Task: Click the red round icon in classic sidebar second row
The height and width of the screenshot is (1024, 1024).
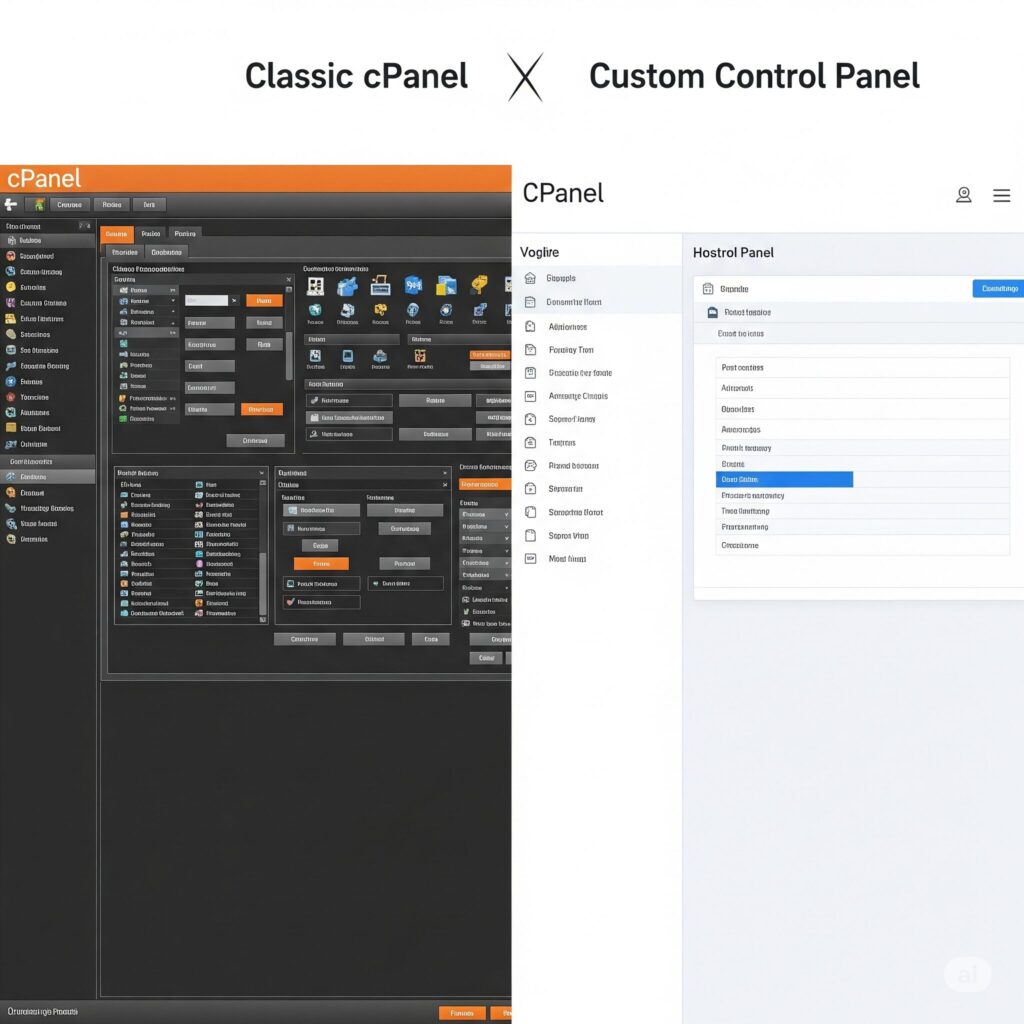Action: coord(10,256)
